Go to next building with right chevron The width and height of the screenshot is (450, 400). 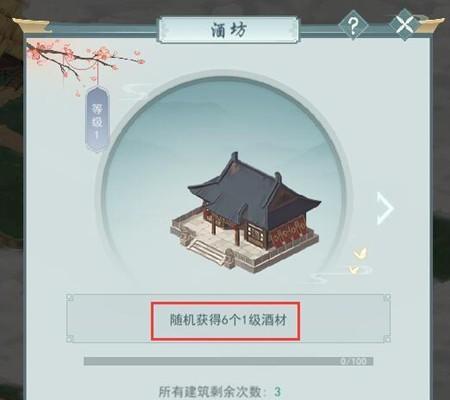[385, 208]
